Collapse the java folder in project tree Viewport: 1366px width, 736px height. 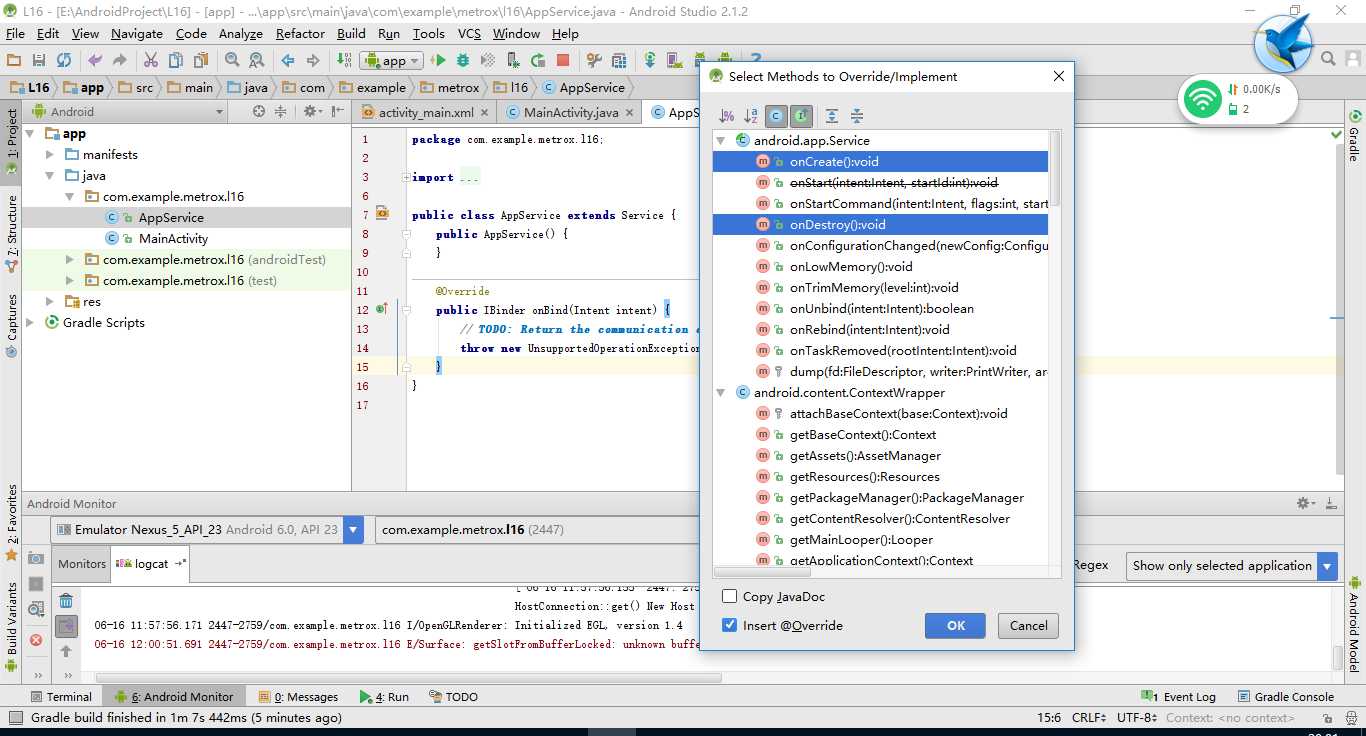point(50,176)
